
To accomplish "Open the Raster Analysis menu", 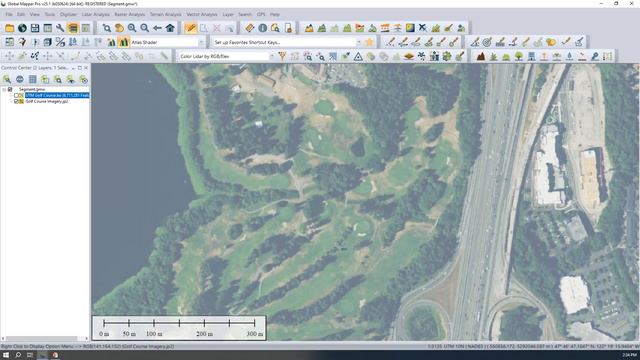I will pyautogui.click(x=129, y=14).
